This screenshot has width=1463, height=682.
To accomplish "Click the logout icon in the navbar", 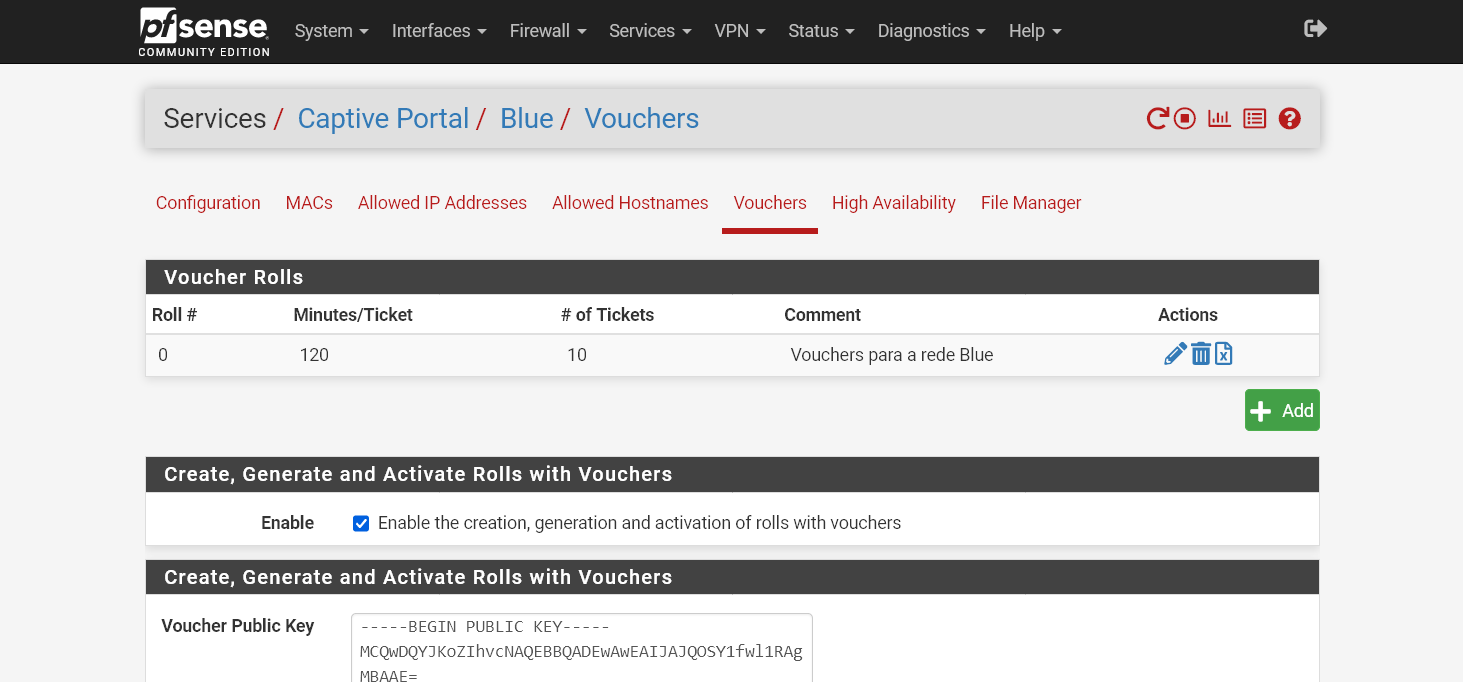I will point(1315,29).
